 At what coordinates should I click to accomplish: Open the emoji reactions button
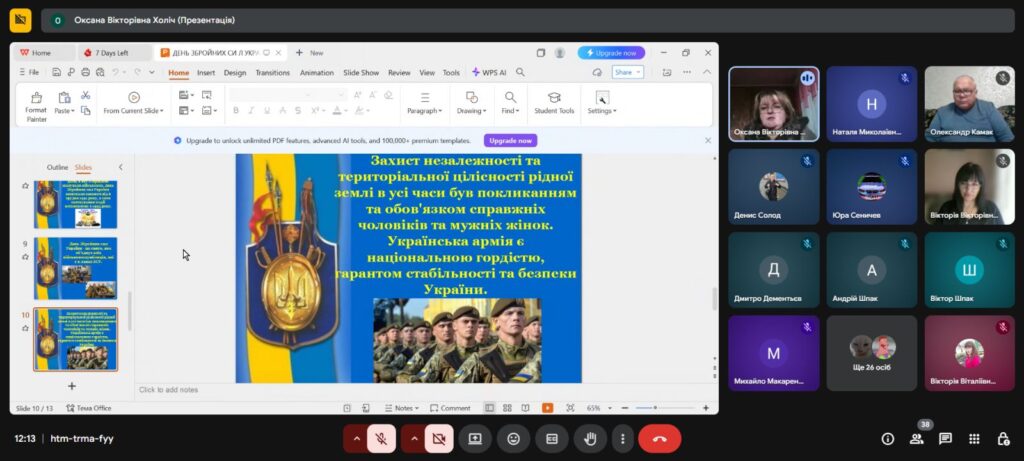[513, 438]
